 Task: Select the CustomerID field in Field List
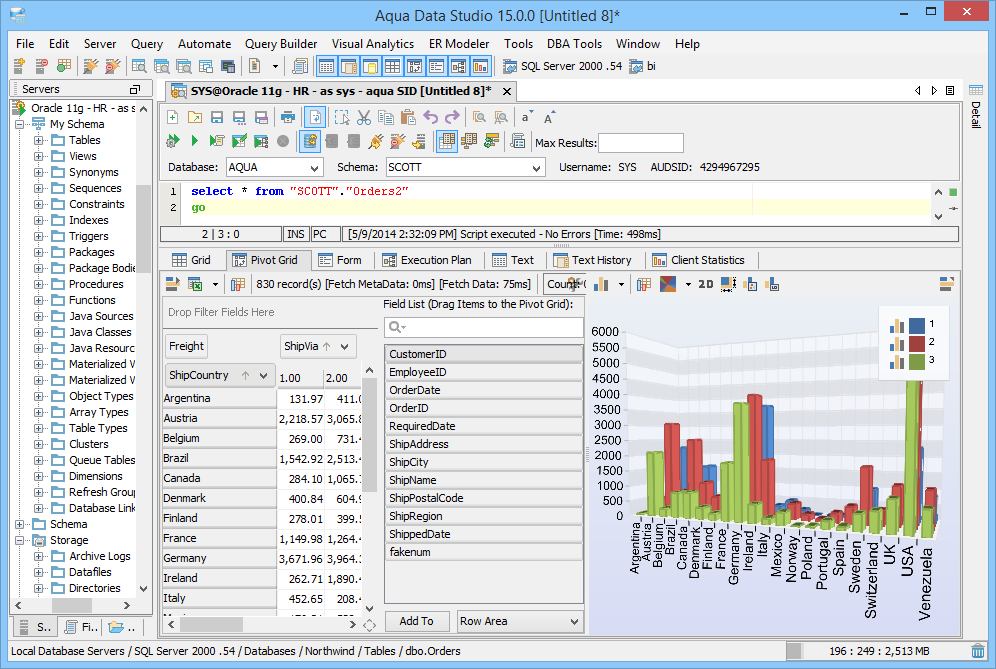tap(483, 354)
